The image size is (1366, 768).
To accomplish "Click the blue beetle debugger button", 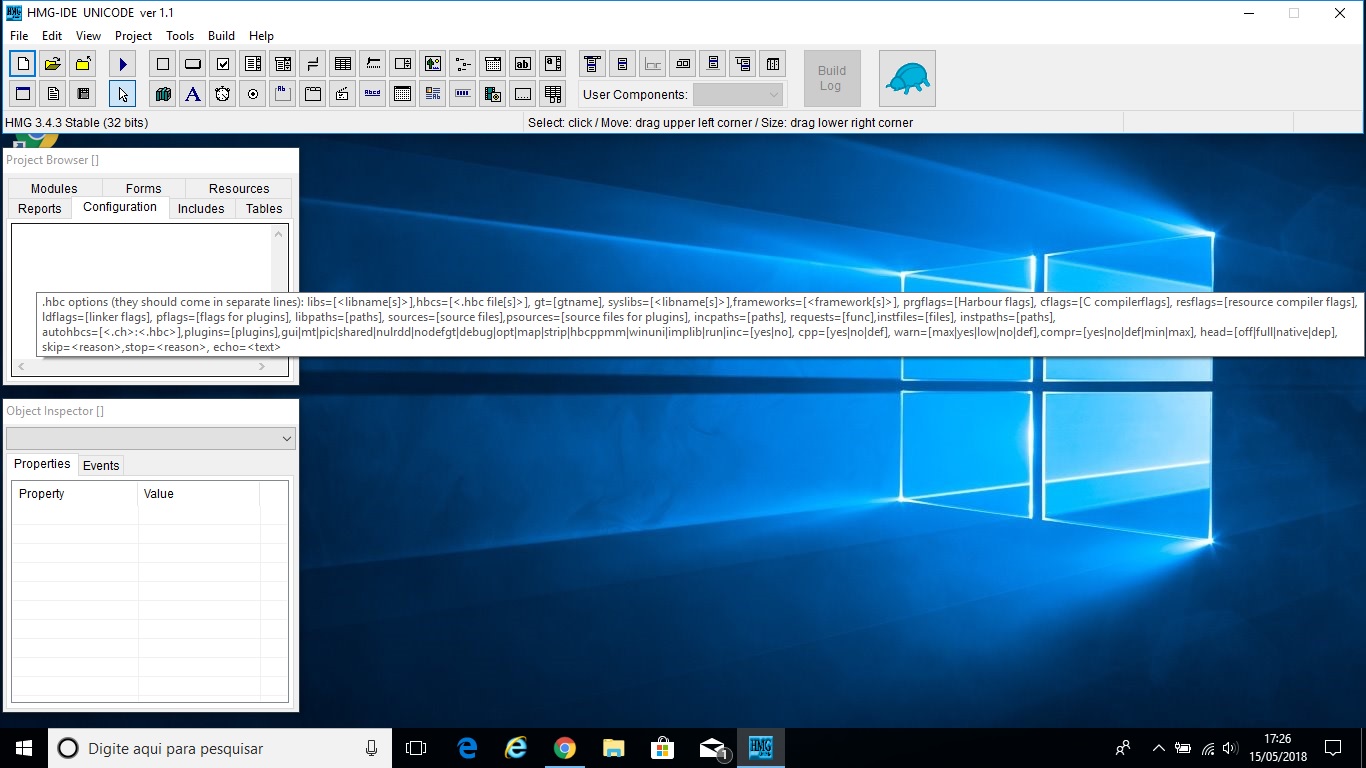I will 907,79.
